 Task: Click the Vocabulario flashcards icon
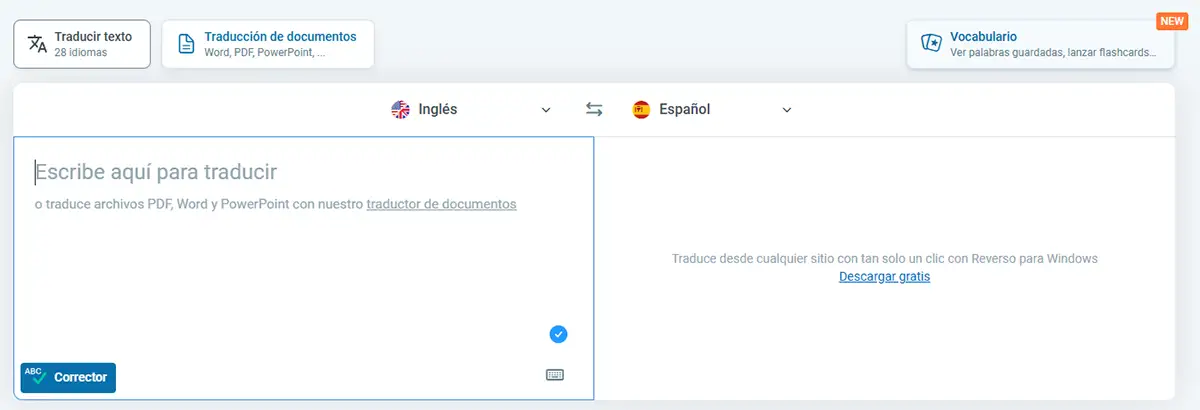tap(931, 44)
